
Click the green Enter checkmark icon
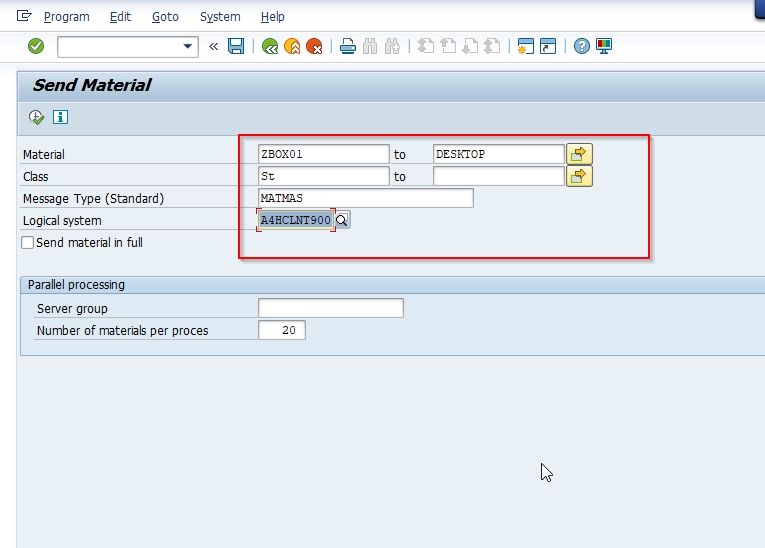36,46
